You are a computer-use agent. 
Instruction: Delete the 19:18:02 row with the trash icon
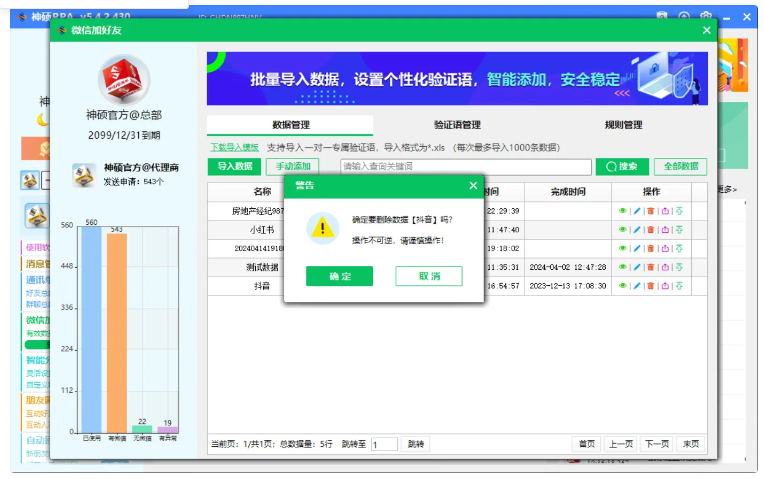click(650, 249)
